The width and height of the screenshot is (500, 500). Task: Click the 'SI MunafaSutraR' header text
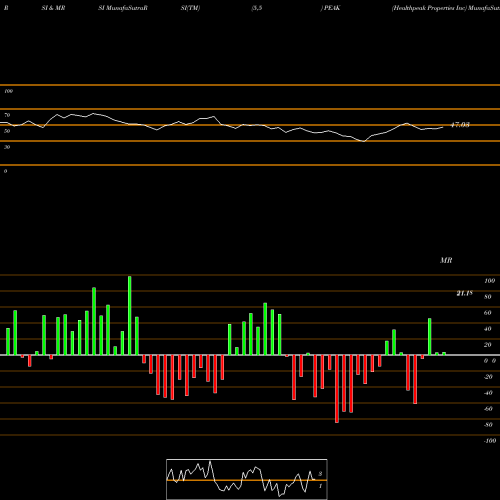(123, 8)
